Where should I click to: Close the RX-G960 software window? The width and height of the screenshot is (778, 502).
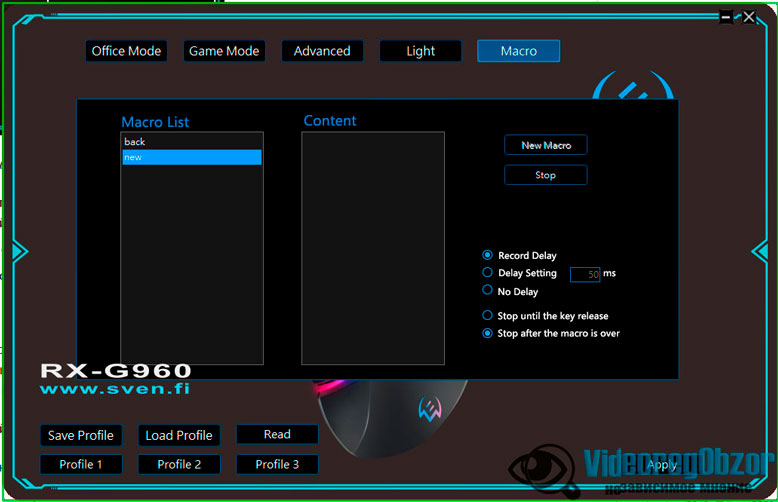(749, 17)
